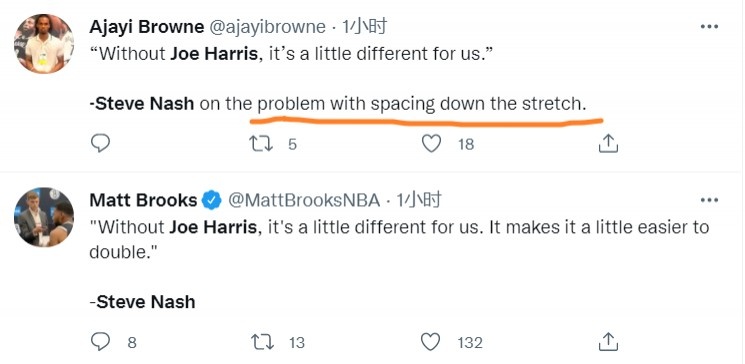This screenshot has height=364, width=745.
Task: Retweet Matt Brooks' tweet with 13 retweets
Action: pos(262,342)
